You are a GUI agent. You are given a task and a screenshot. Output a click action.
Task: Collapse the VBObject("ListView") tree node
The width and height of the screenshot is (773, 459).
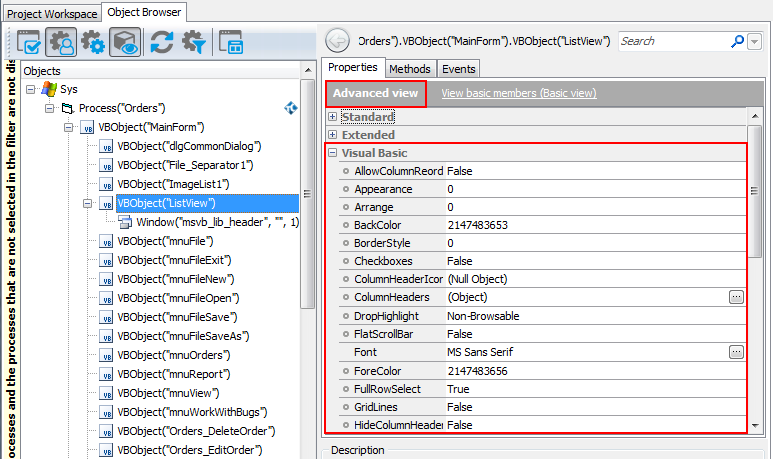tap(89, 204)
